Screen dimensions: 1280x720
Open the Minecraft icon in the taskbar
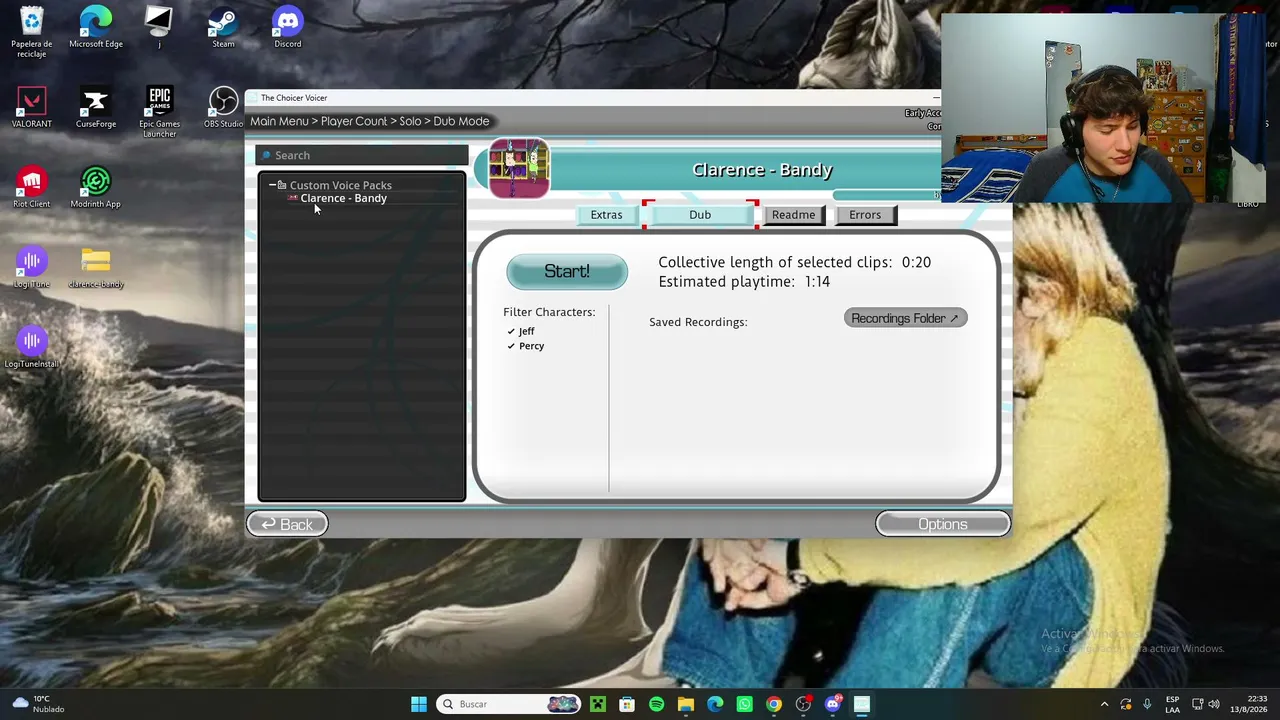598,704
